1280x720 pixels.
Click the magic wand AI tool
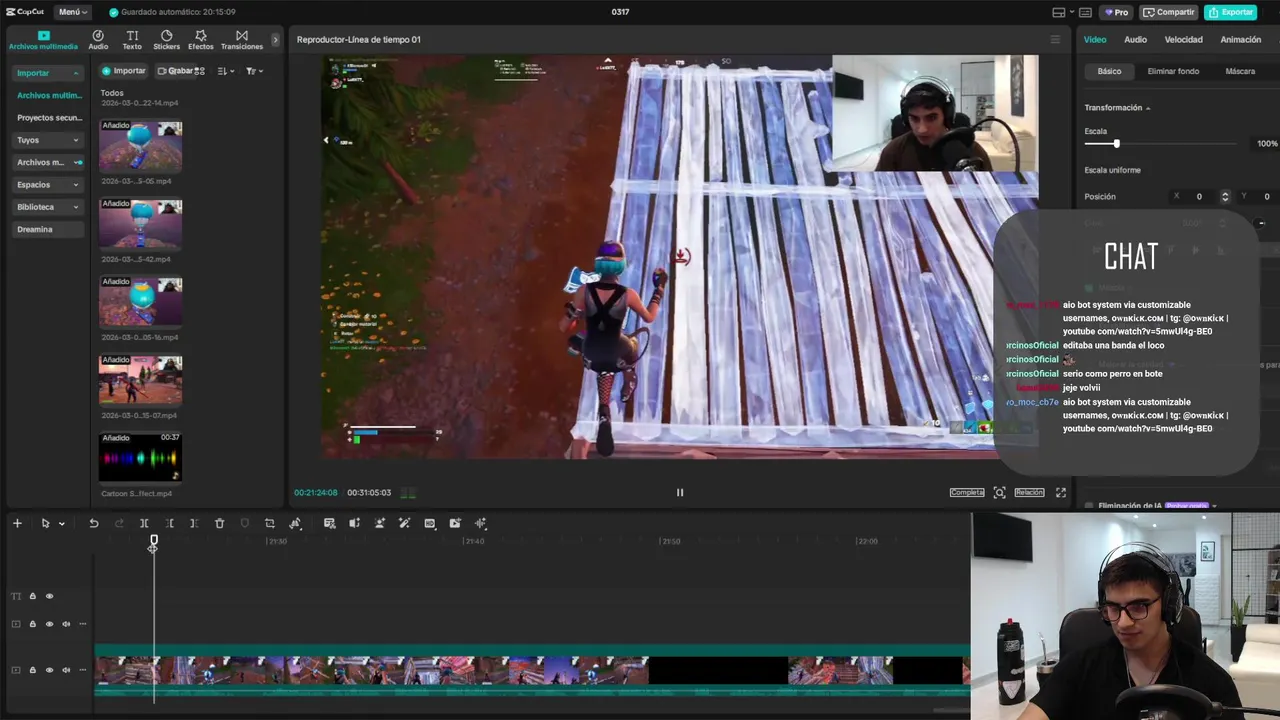(x=404, y=523)
